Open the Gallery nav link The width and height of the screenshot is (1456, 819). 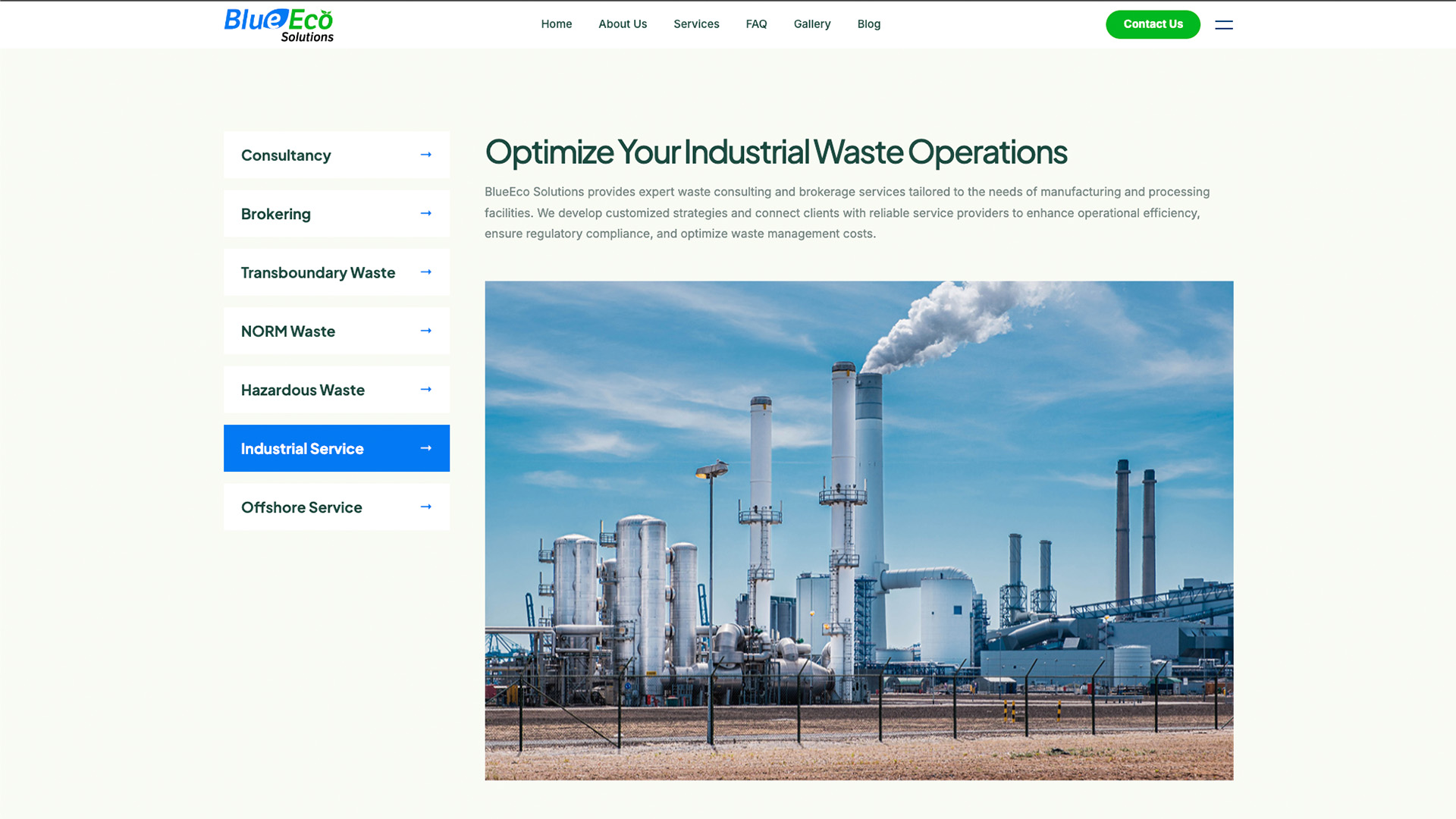pos(811,24)
